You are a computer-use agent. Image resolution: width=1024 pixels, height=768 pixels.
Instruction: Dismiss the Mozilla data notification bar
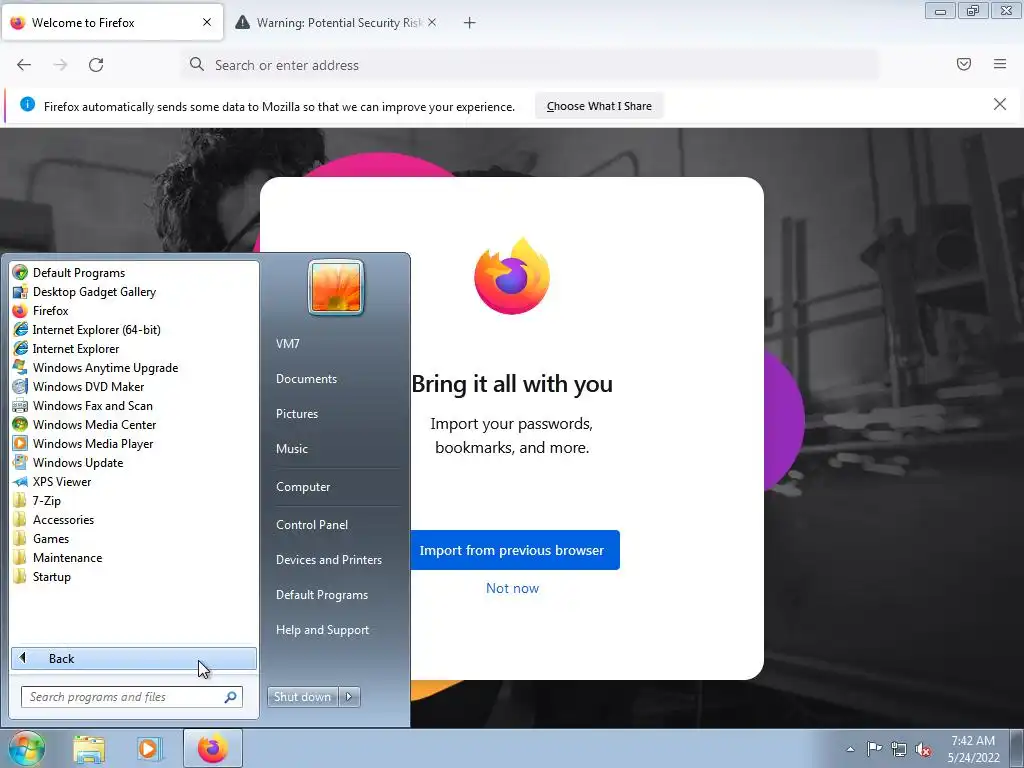1000,104
